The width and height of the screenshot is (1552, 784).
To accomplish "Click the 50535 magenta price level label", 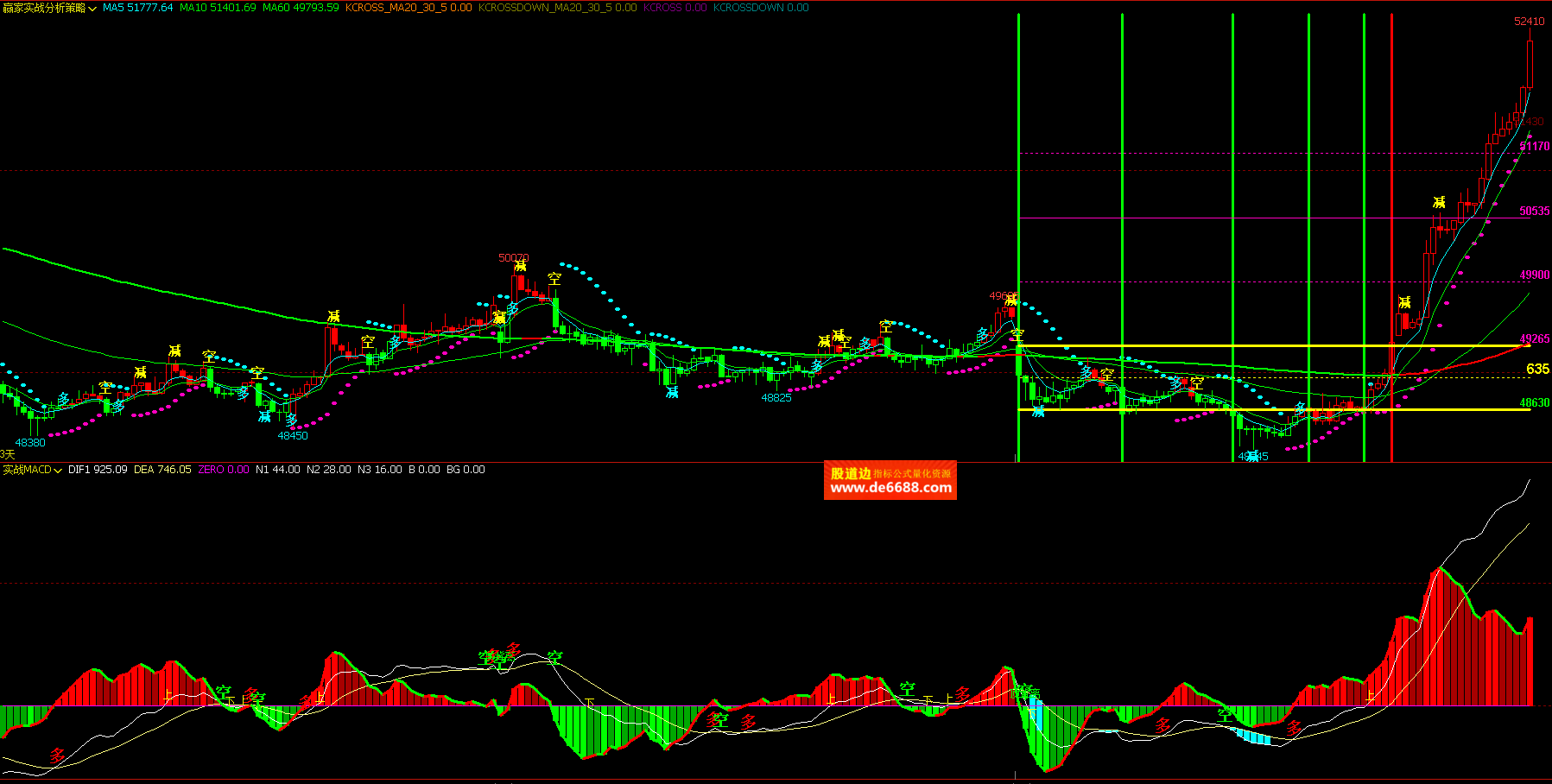I will click(1534, 212).
